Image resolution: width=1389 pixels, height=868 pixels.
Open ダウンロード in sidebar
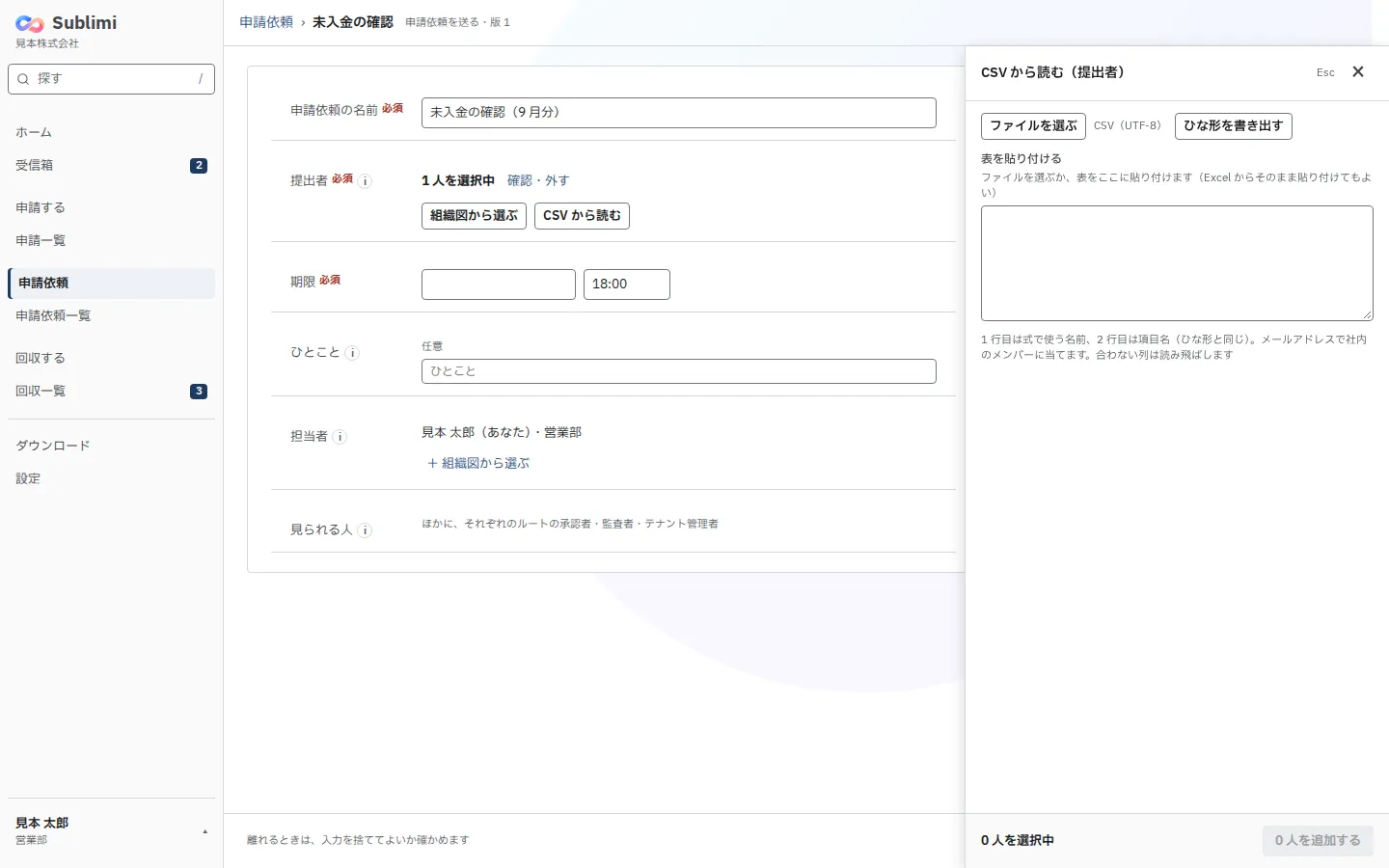pyautogui.click(x=111, y=446)
